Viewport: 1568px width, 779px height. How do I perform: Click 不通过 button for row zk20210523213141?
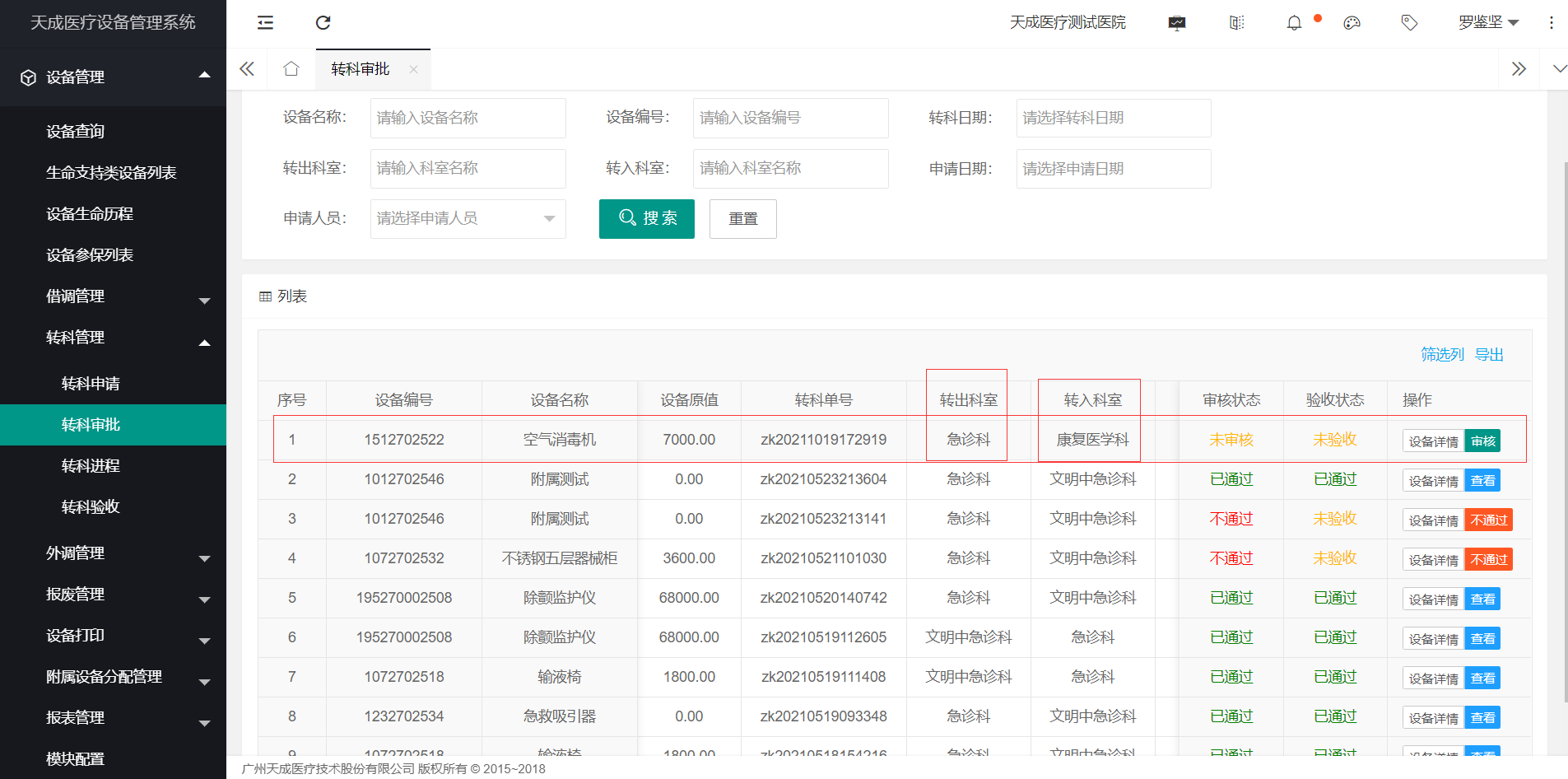pyautogui.click(x=1489, y=520)
